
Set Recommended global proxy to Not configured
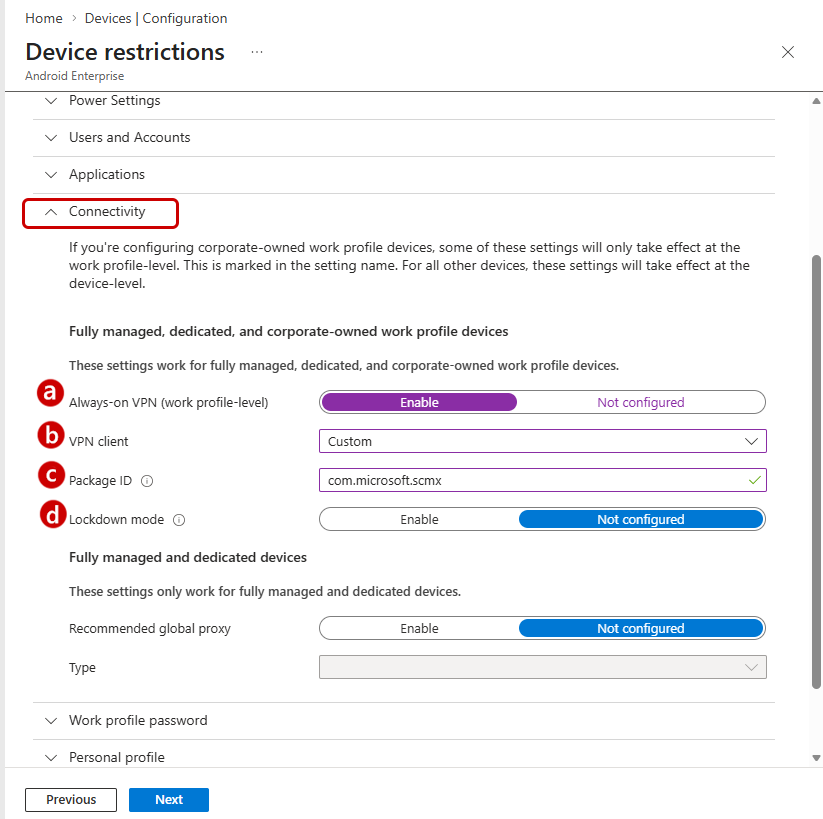640,628
